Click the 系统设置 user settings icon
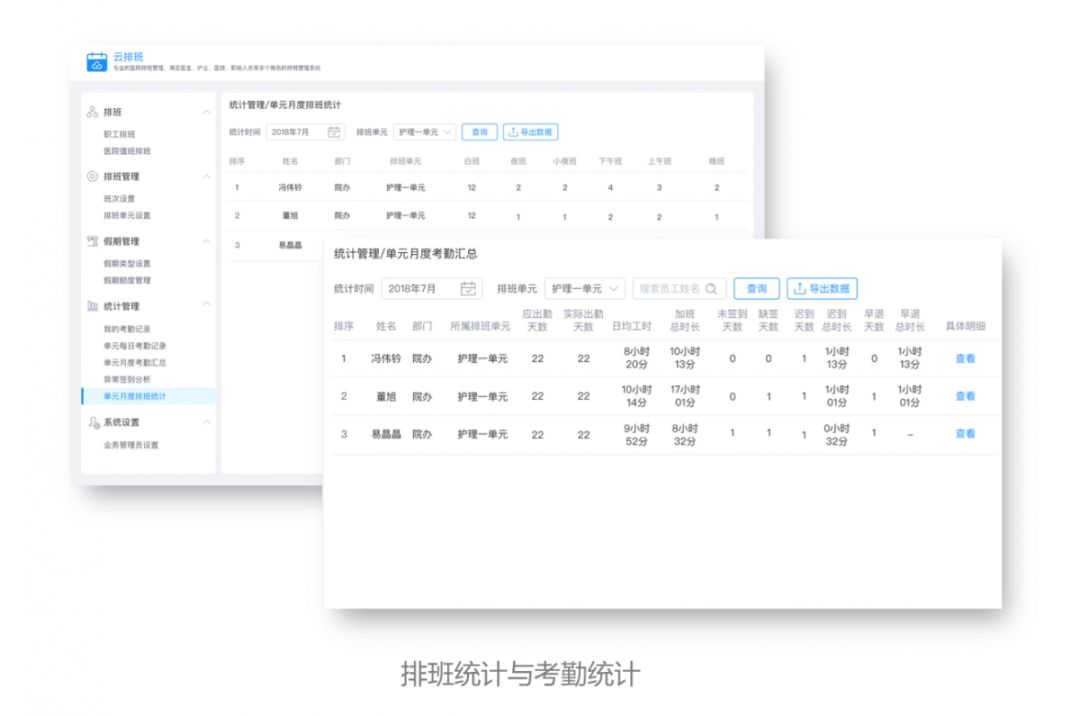Screen dimensions: 1080x716 94,422
